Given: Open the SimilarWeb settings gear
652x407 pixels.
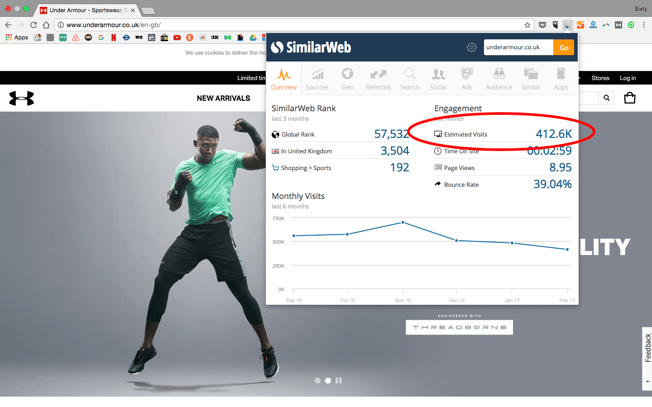Looking at the screenshot, I should 471,47.
